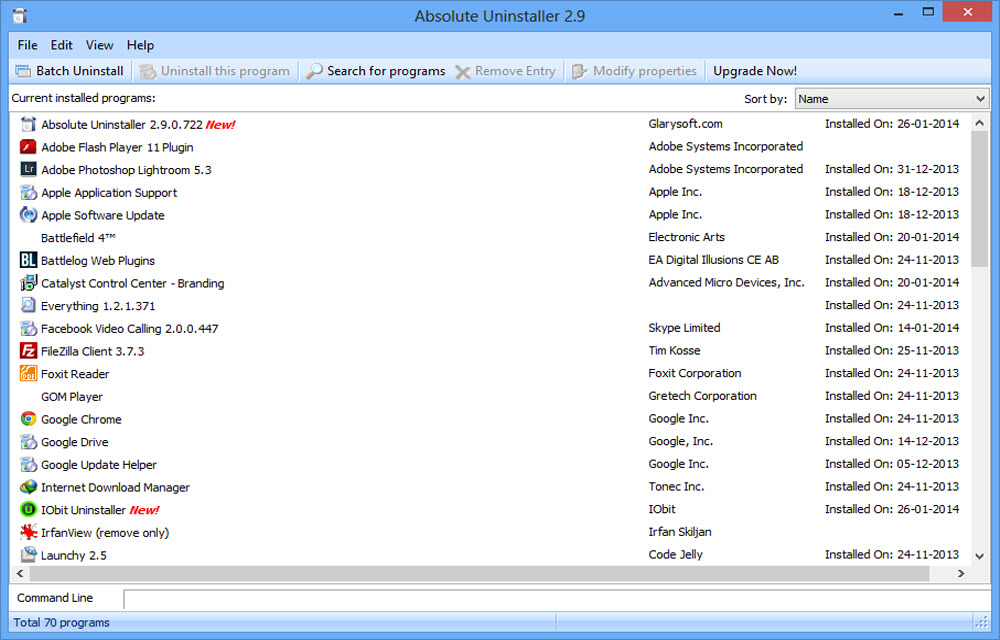Click the Total 70 programs status text

[61, 622]
